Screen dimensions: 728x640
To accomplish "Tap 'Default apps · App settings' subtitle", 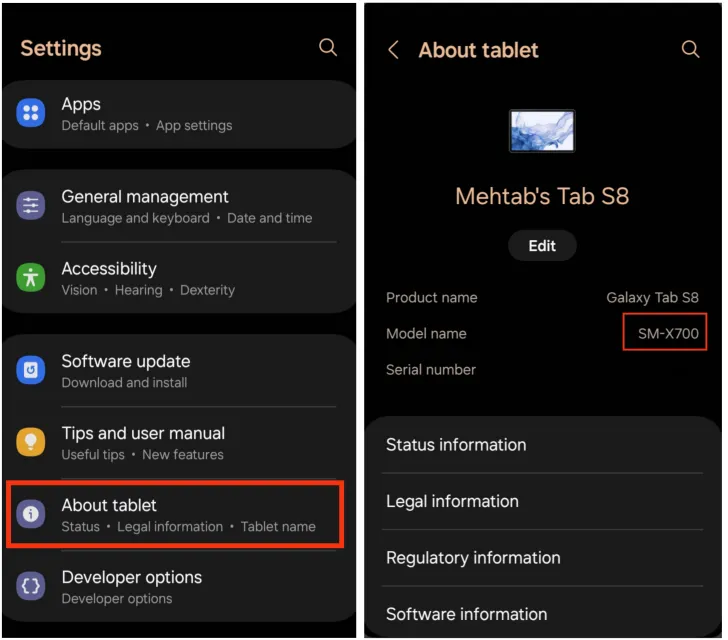I will coord(147,125).
